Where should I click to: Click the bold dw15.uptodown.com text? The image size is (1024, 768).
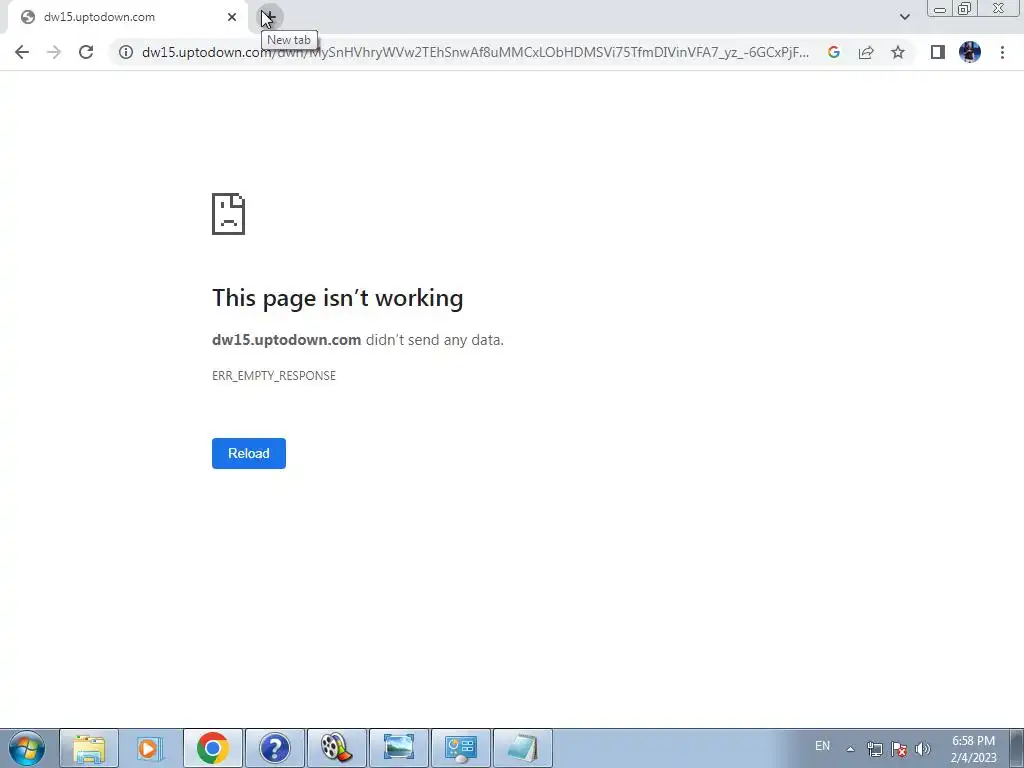[287, 340]
